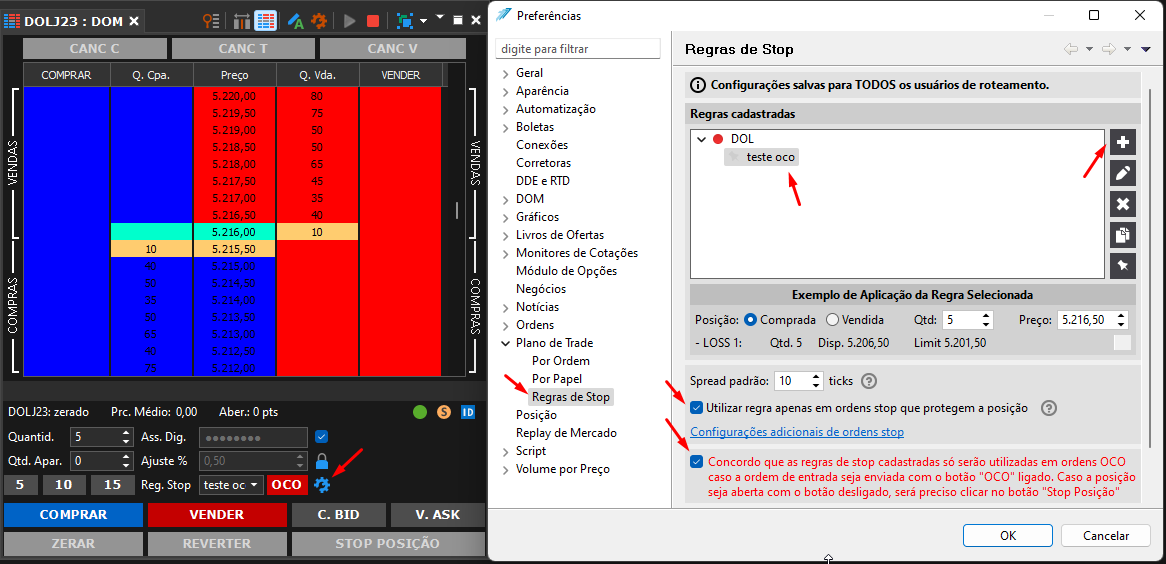Click the DOM price ladder vertical scrollbar handle
The image size is (1166, 564).
click(457, 211)
